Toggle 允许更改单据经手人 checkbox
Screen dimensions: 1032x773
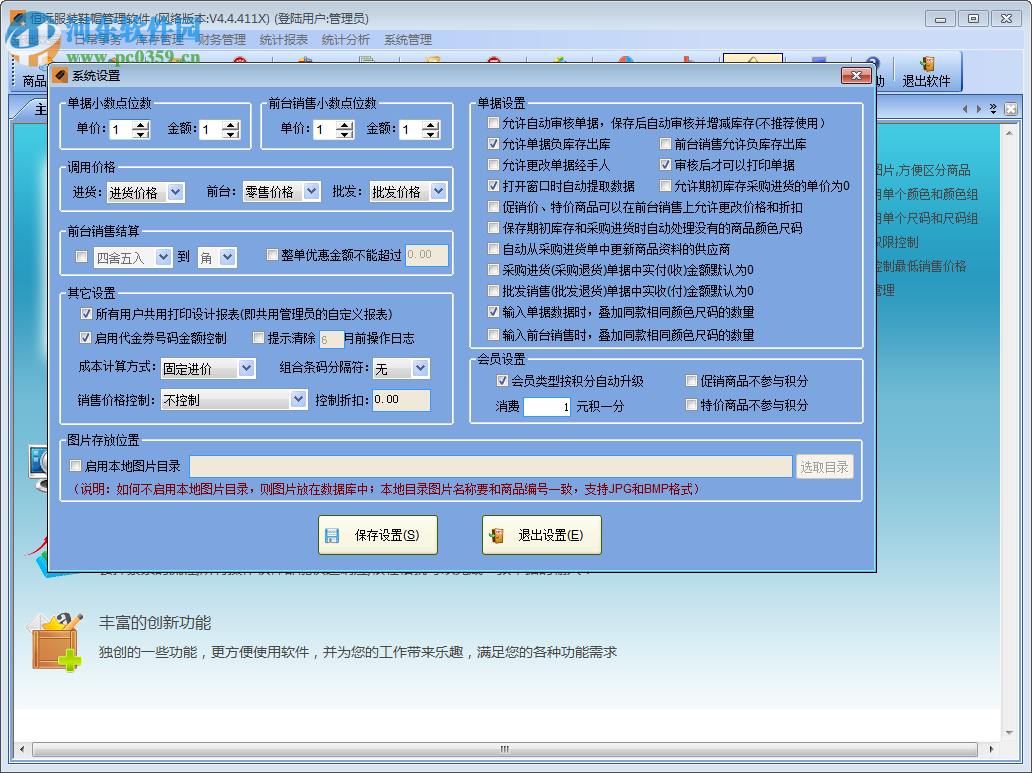click(x=493, y=165)
